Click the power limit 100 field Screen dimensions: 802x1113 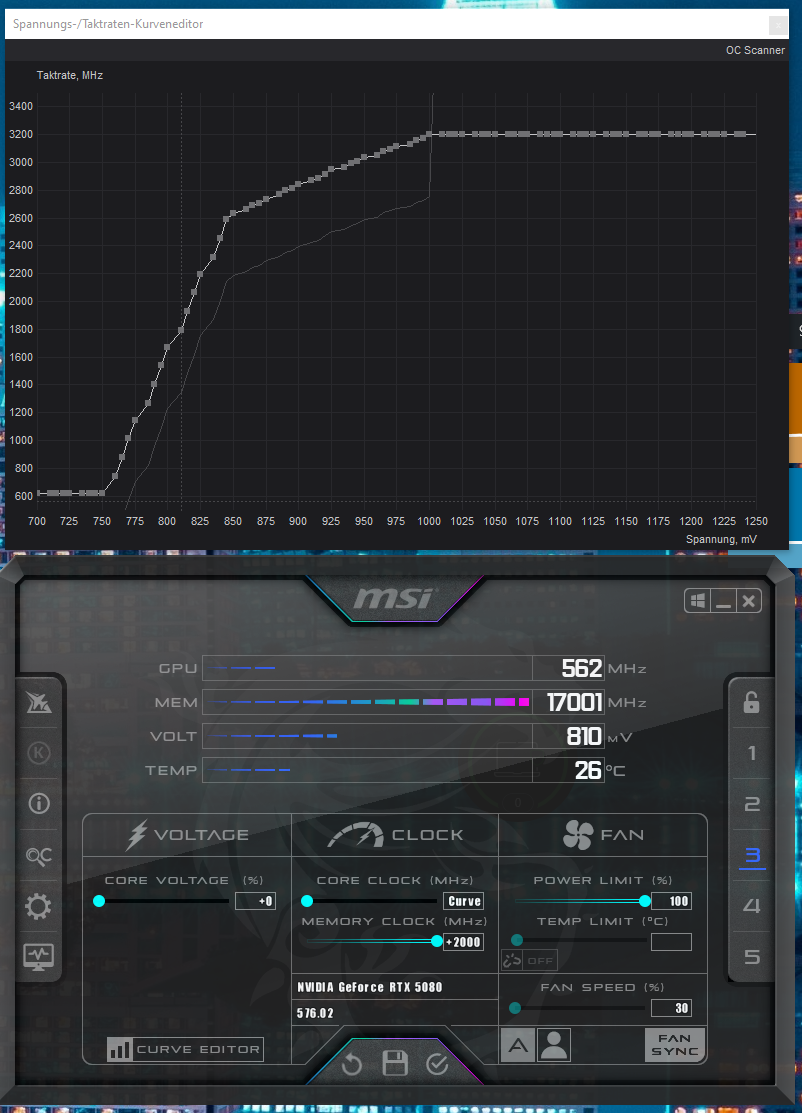point(671,901)
